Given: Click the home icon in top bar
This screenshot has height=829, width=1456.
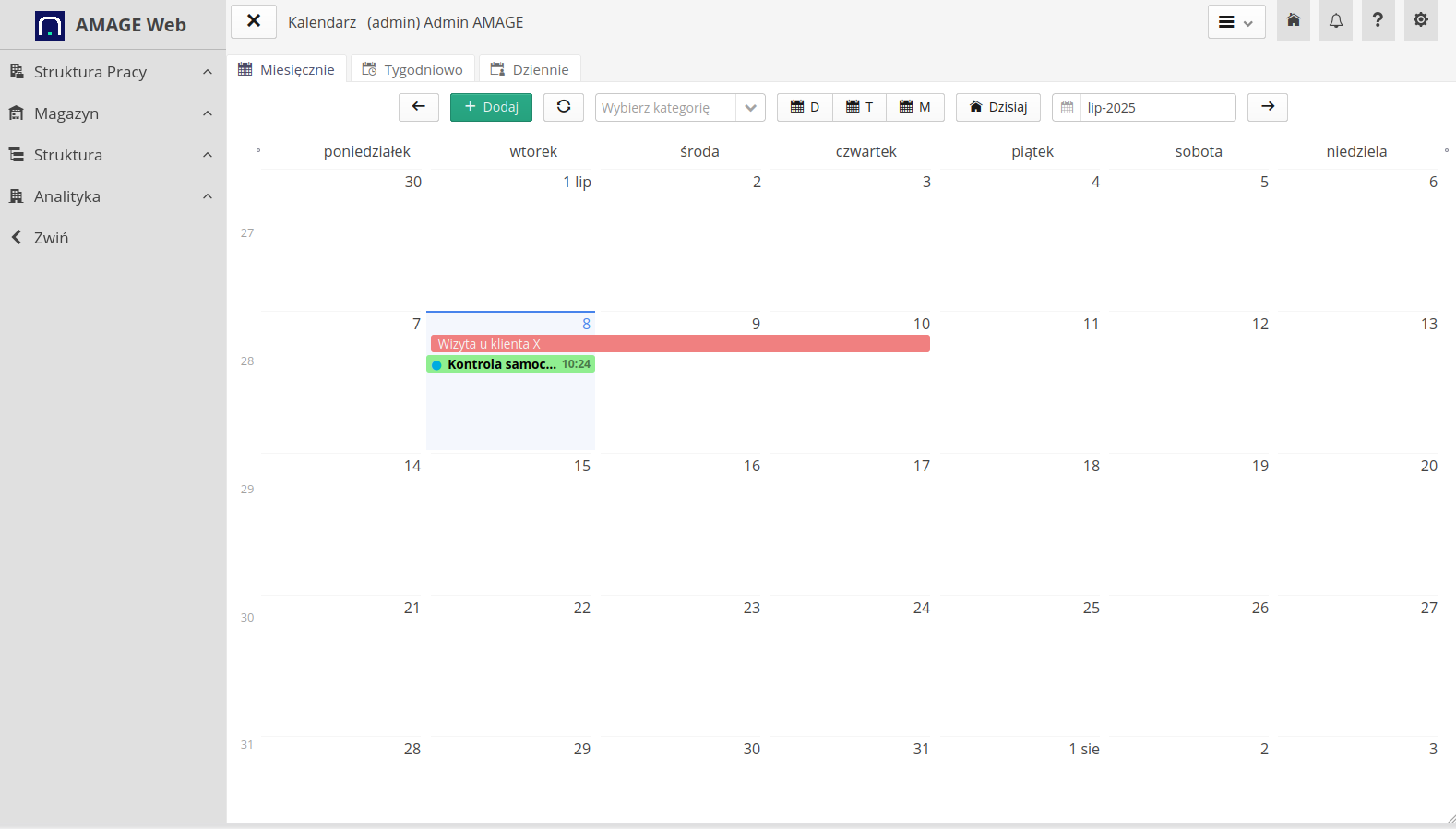Looking at the screenshot, I should 1293,21.
